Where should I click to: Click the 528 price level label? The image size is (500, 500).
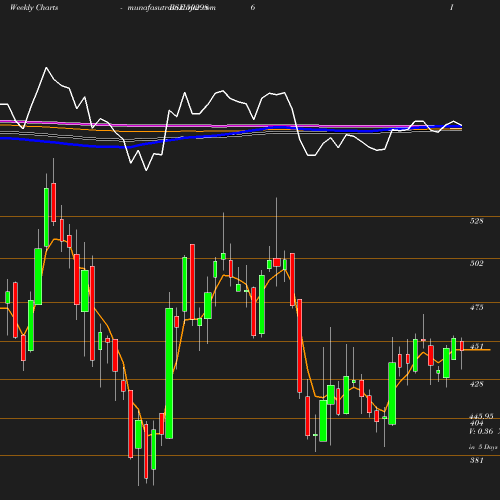[x=476, y=221]
